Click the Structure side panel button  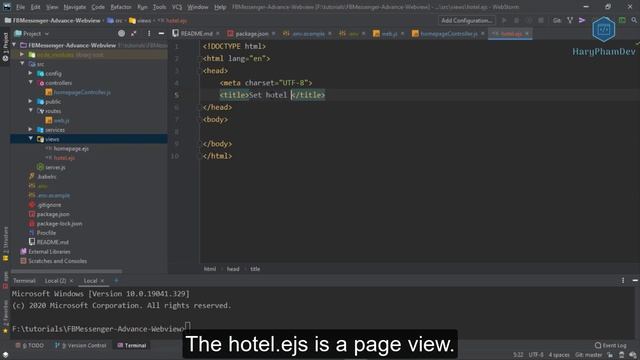[x=5, y=244]
